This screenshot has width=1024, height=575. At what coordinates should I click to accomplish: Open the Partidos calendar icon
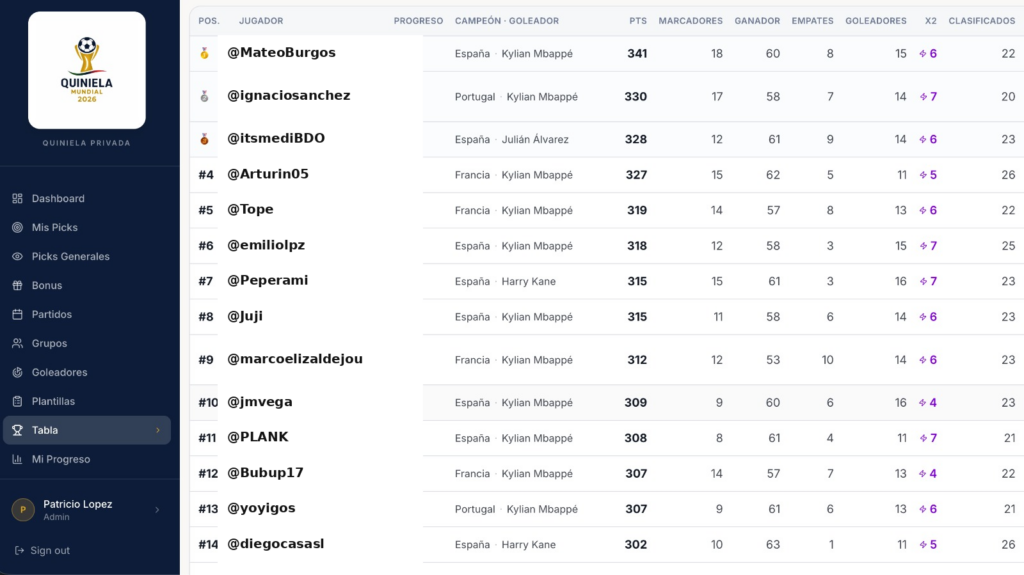[18, 314]
